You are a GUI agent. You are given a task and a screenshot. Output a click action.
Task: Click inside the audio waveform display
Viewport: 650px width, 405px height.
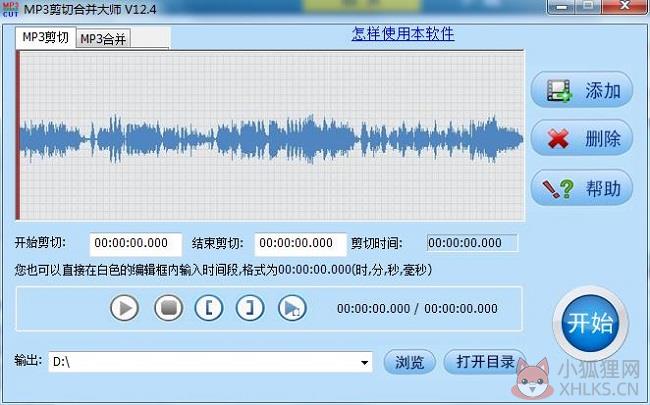[272, 136]
